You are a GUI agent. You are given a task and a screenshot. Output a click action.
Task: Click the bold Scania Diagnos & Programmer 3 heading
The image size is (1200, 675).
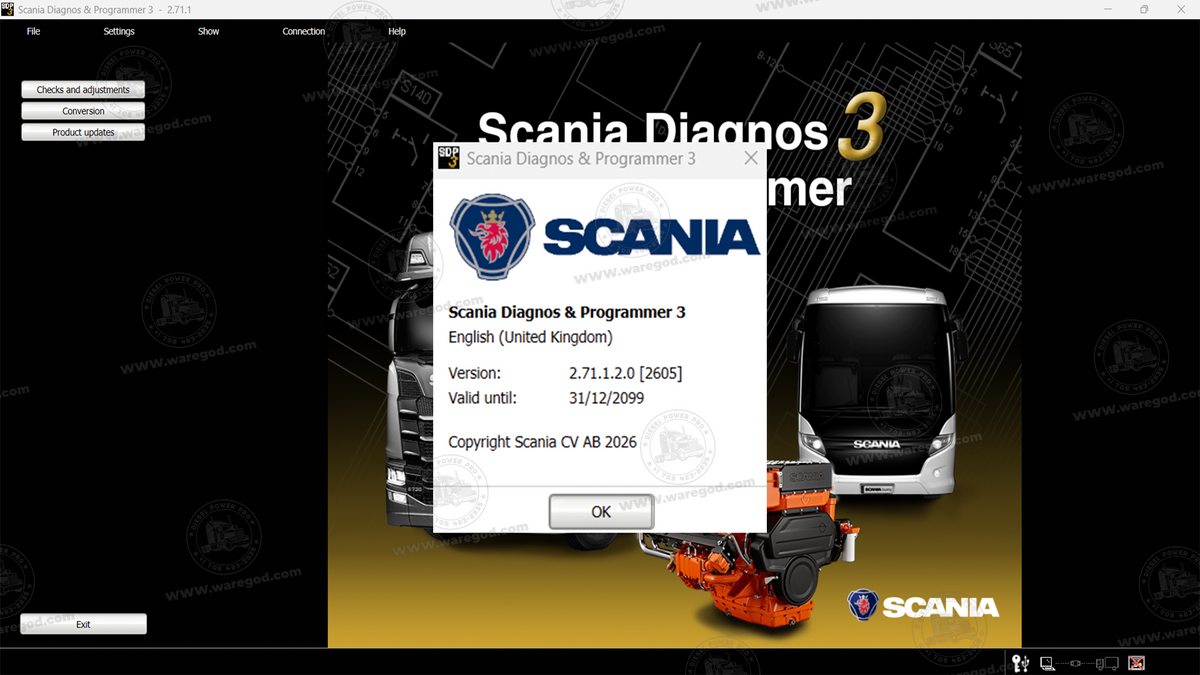[x=566, y=312]
